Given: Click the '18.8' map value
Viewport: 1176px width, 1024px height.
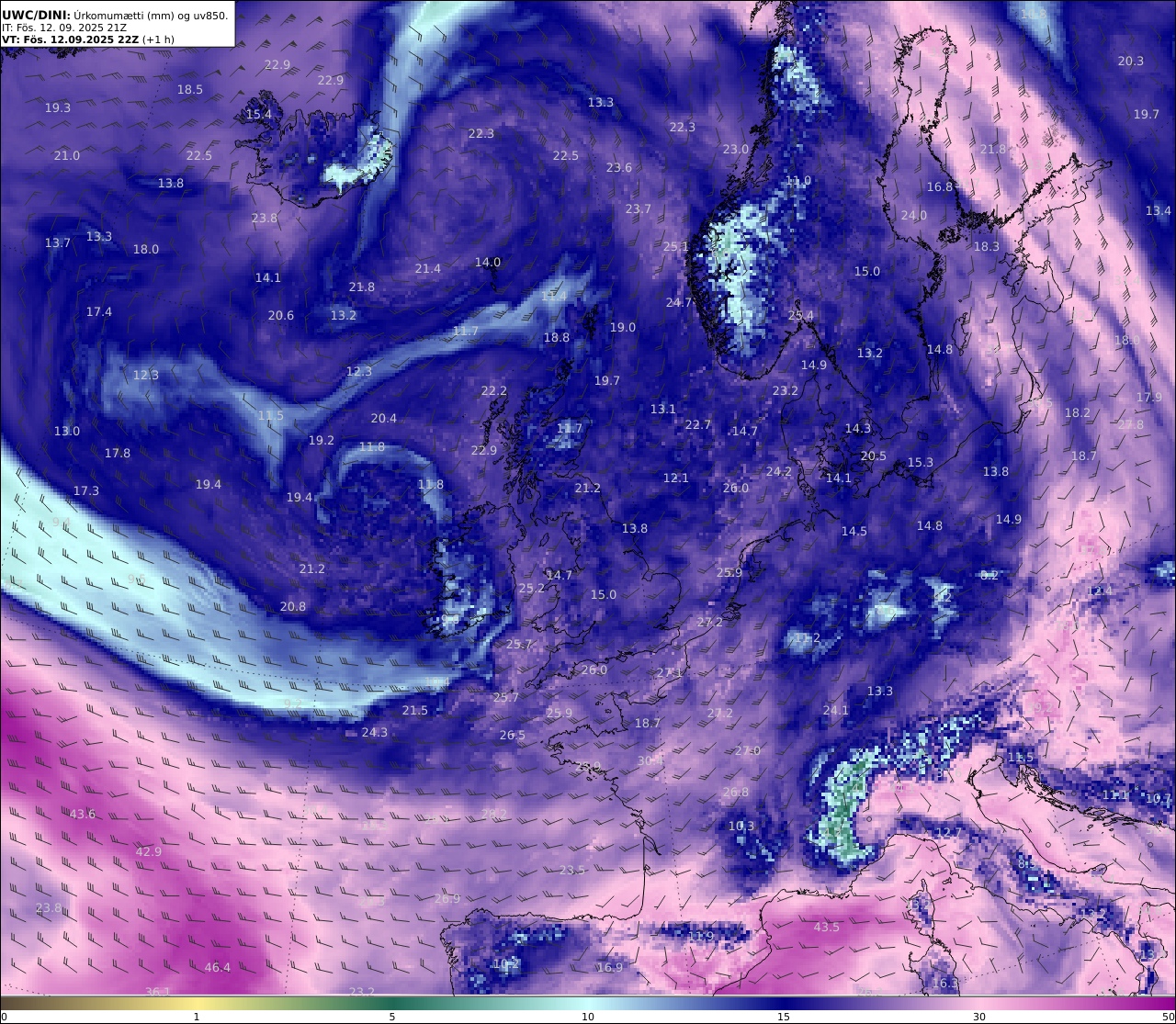Looking at the screenshot, I should coord(557,338).
